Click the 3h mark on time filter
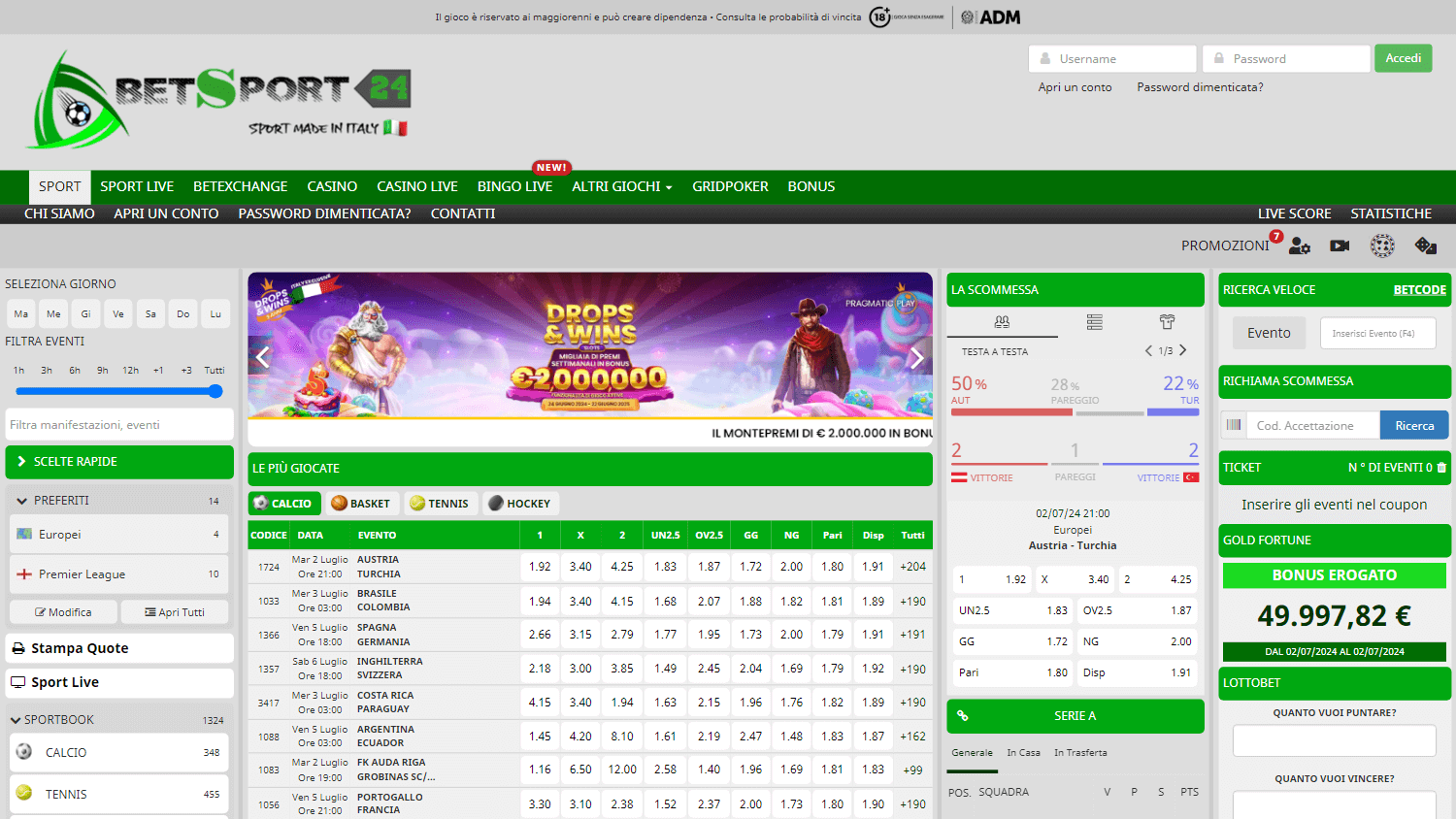The width and height of the screenshot is (1456, 819). pyautogui.click(x=47, y=371)
